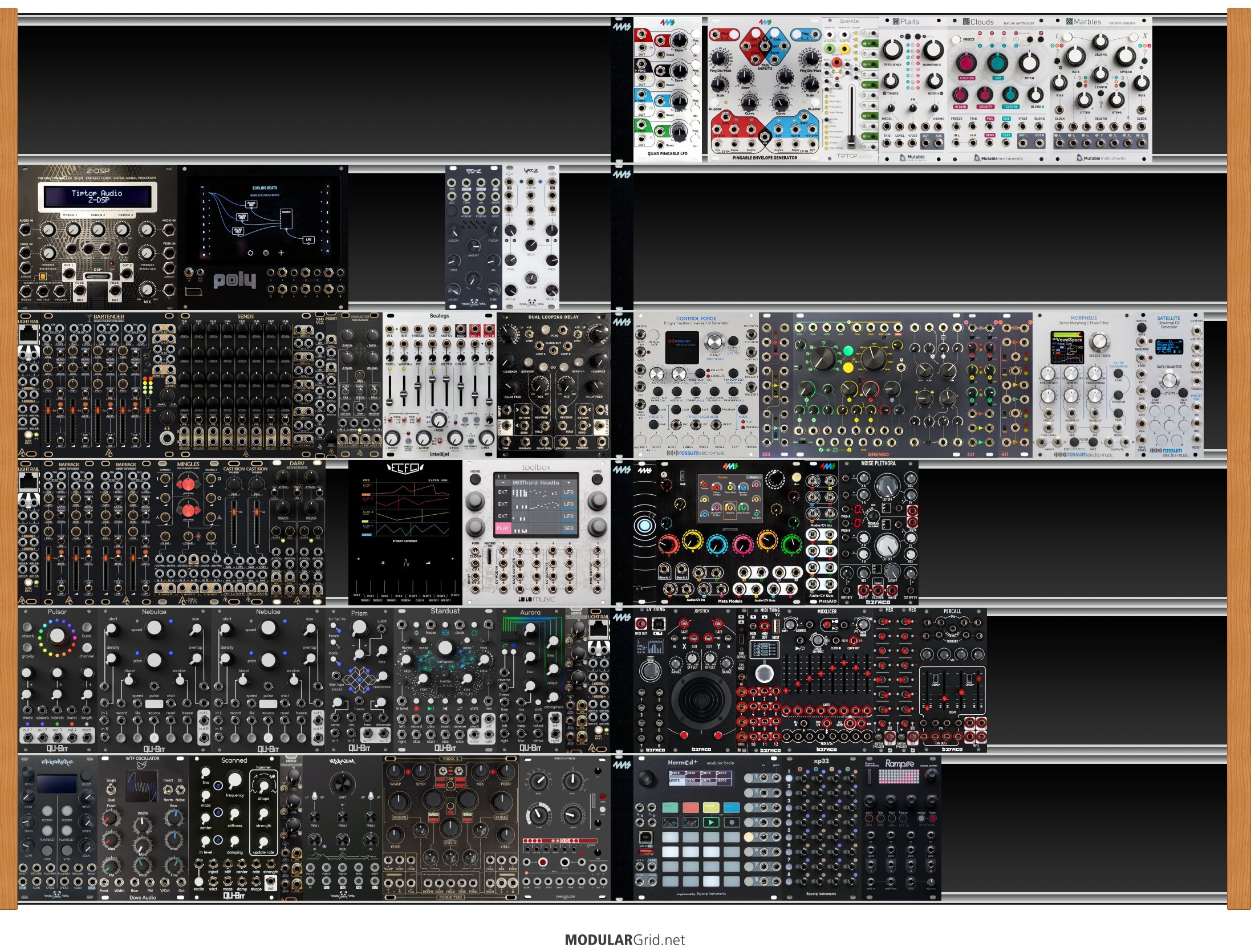Hit the record dot pad on Hermod+
This screenshot has height=952, width=1251.
tap(732, 822)
